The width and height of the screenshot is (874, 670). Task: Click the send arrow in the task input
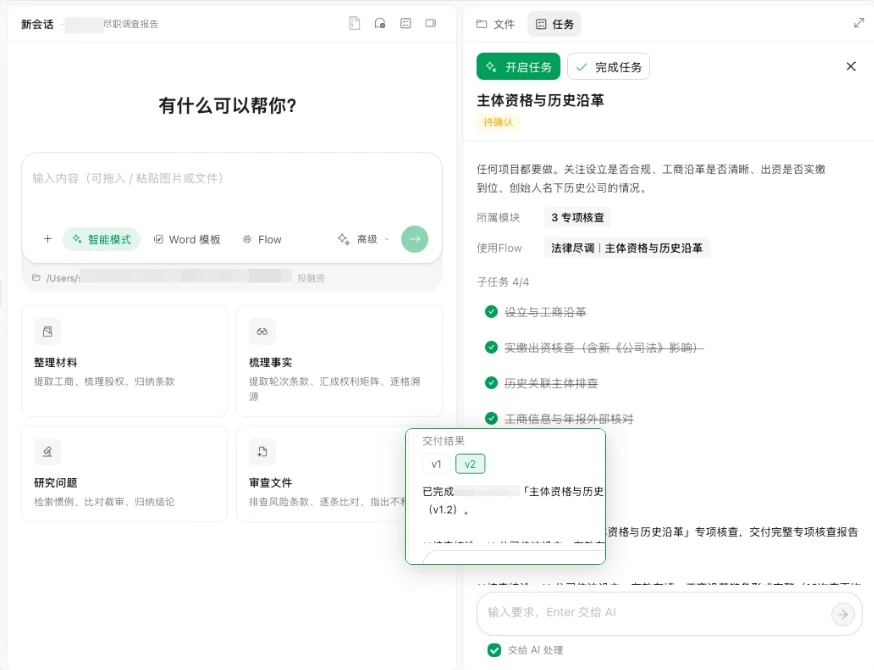[x=843, y=614]
